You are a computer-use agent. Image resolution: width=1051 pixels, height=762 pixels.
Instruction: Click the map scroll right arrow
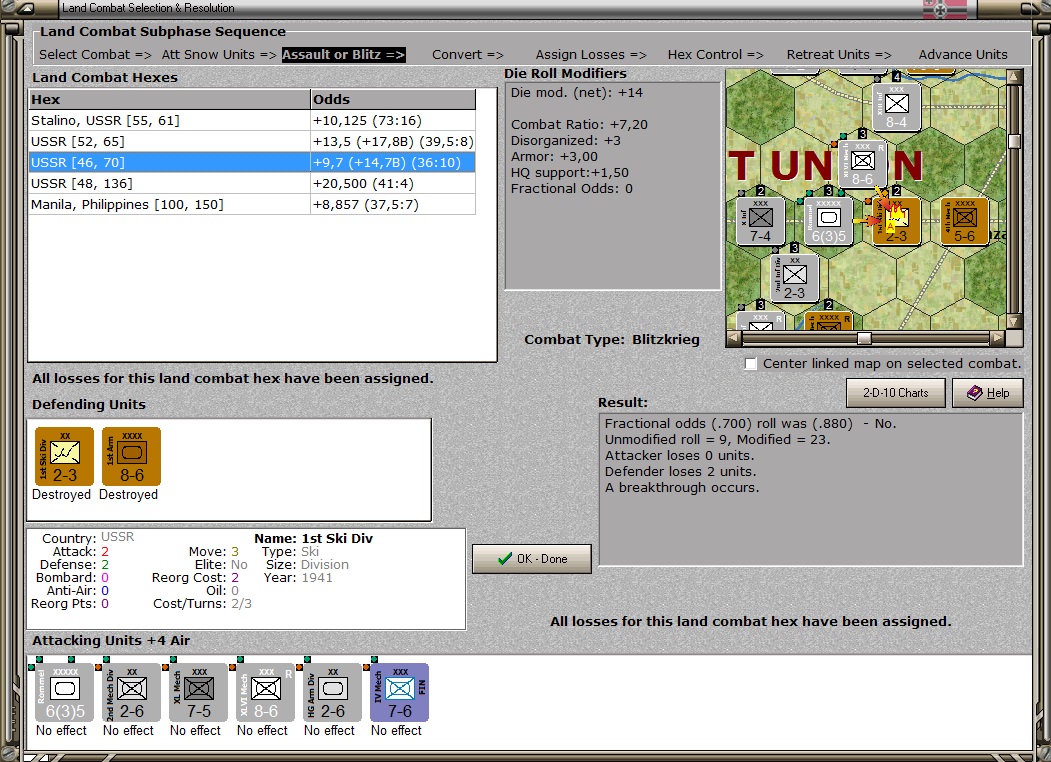coord(998,338)
